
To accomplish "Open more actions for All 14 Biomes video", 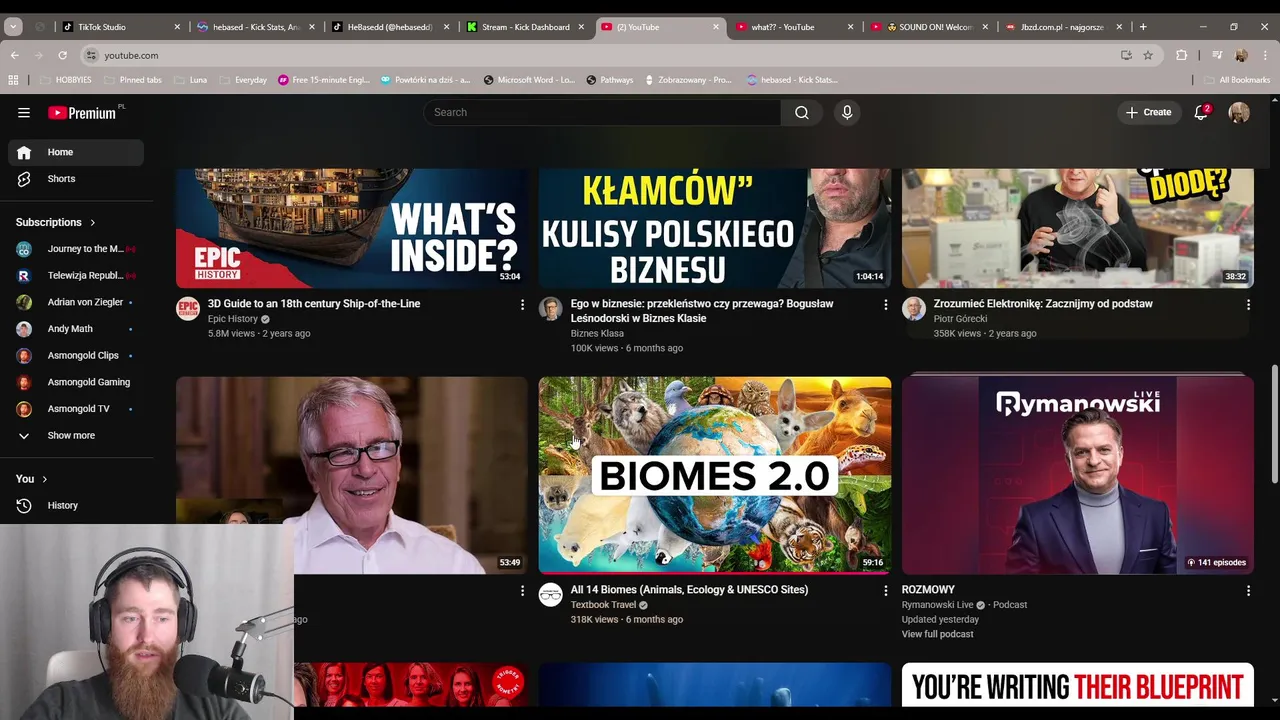I will coord(885,591).
